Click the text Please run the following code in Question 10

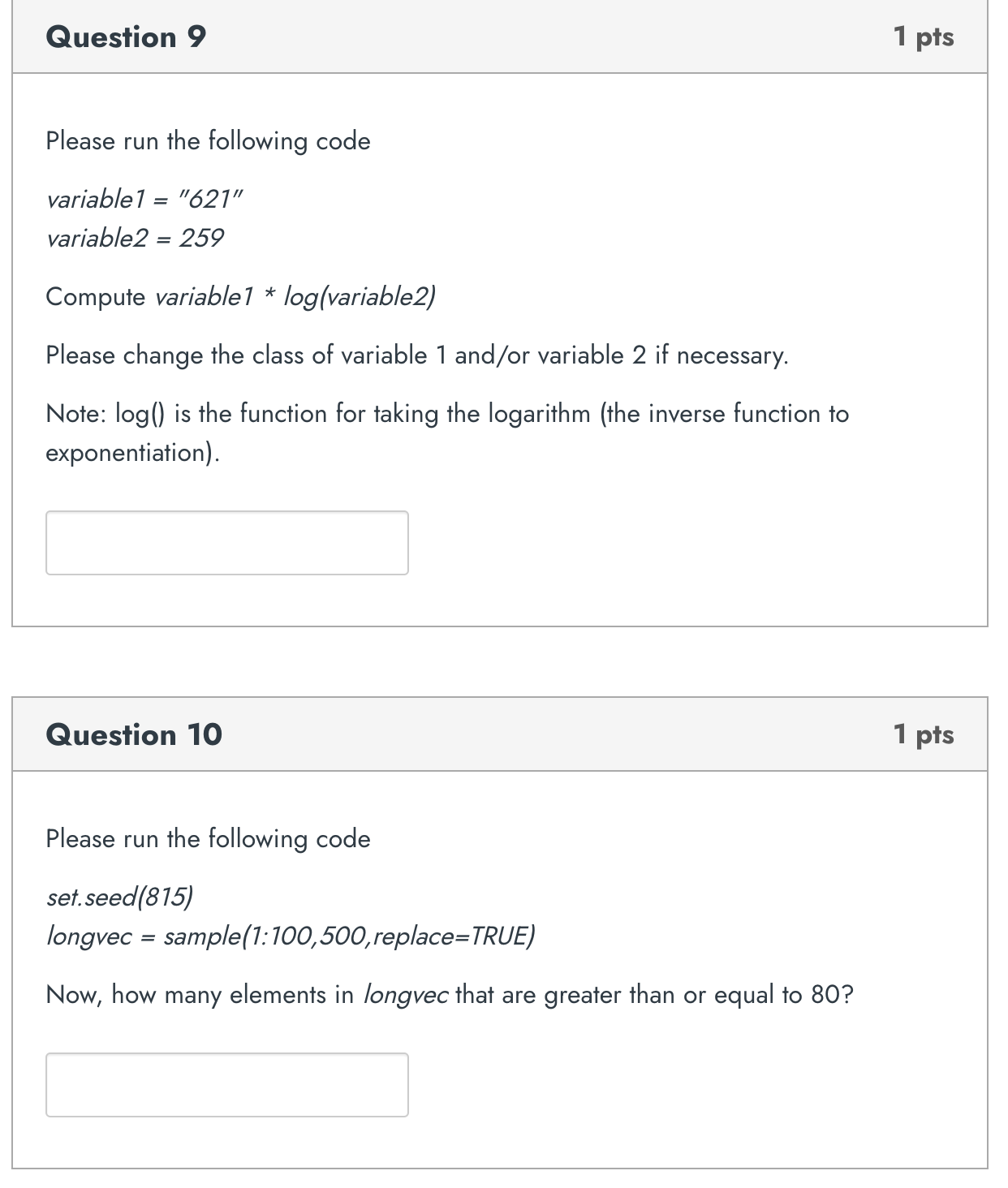point(208,838)
